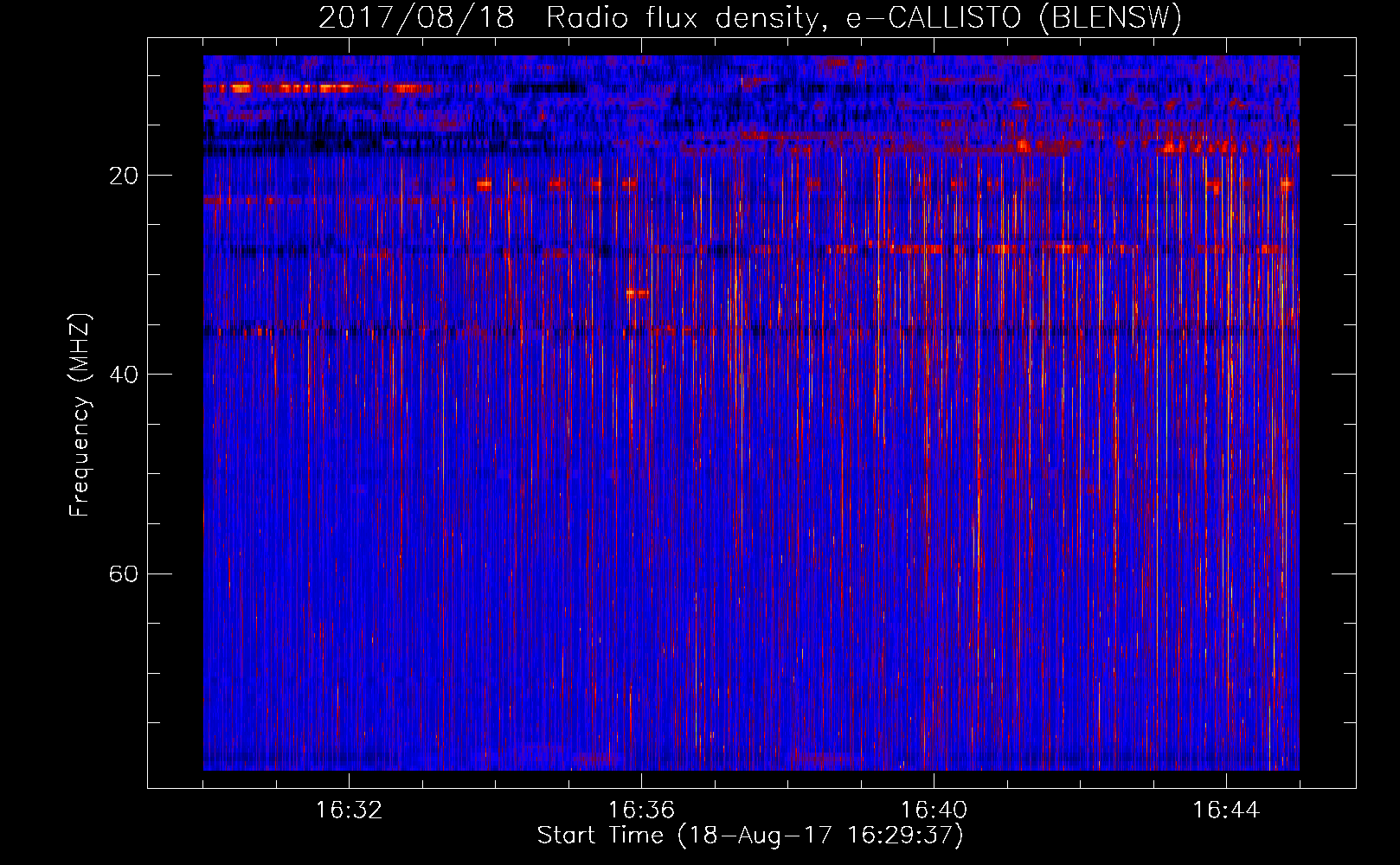Click the 'Start Time (18-Aug-17 16:29:37)' x-axis label
This screenshot has width=1400, height=865.
[750, 836]
